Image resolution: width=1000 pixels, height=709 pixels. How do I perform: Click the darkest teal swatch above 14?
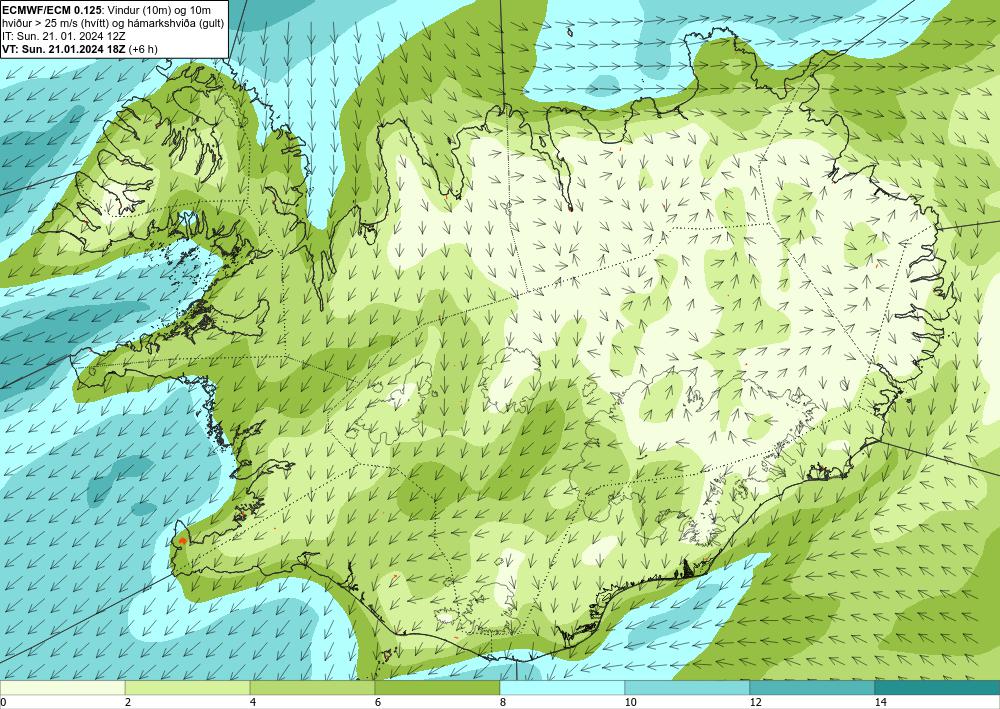coord(938,687)
